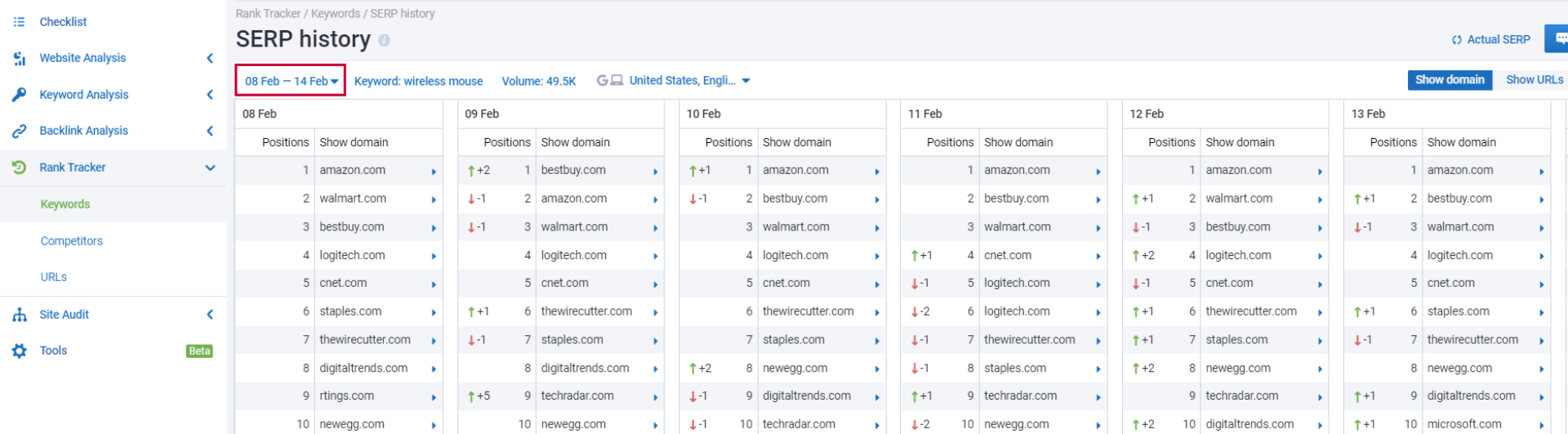Open the blue chat bubble button
1568x434 pixels.
coord(1558,38)
